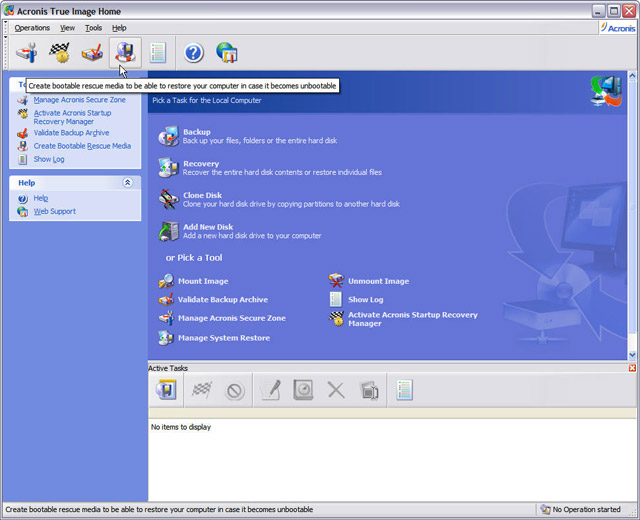Open the View menu

67,28
